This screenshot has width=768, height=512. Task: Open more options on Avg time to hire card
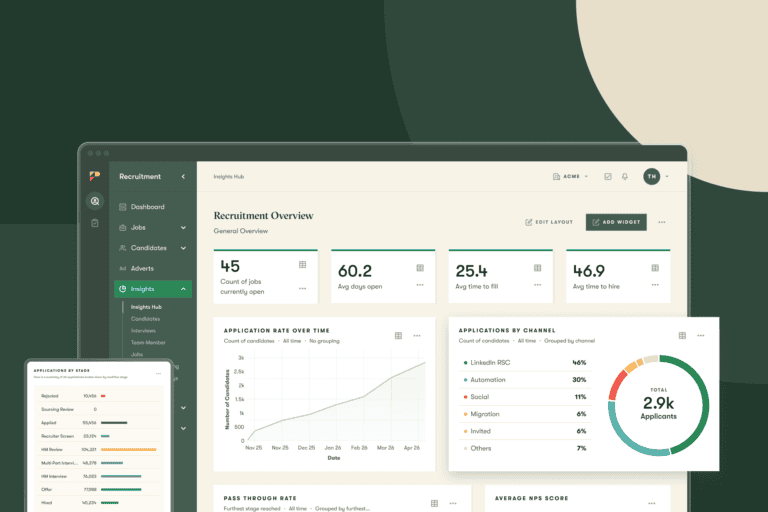tap(655, 285)
